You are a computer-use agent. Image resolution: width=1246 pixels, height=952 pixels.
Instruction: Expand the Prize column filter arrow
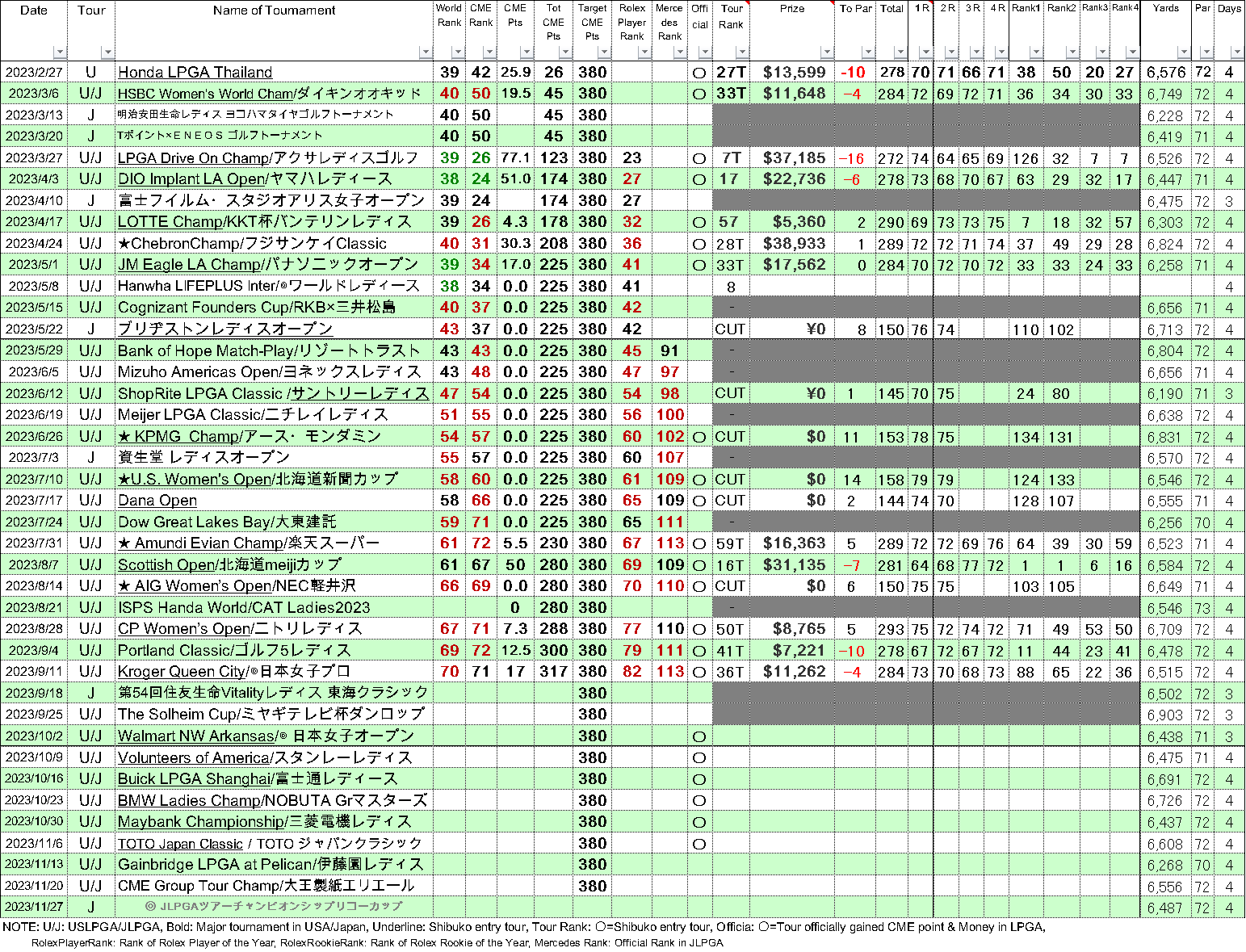(x=825, y=52)
